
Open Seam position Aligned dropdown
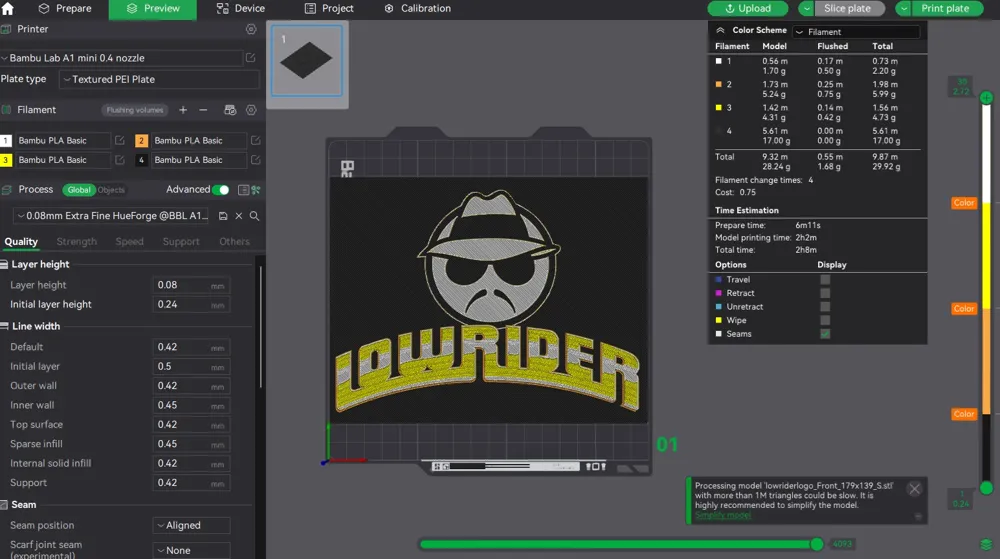pos(191,525)
